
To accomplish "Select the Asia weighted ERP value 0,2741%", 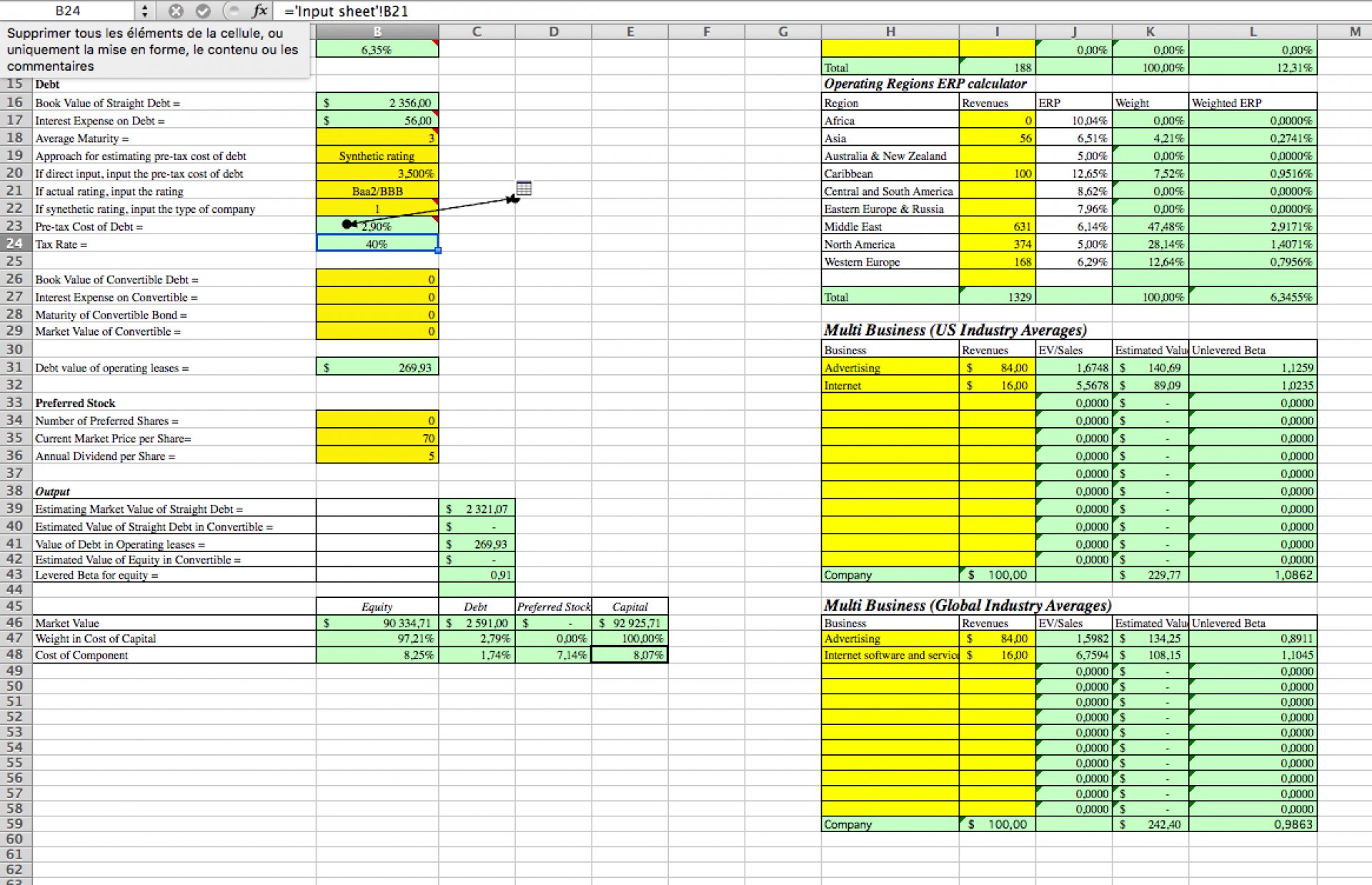I will (1253, 138).
